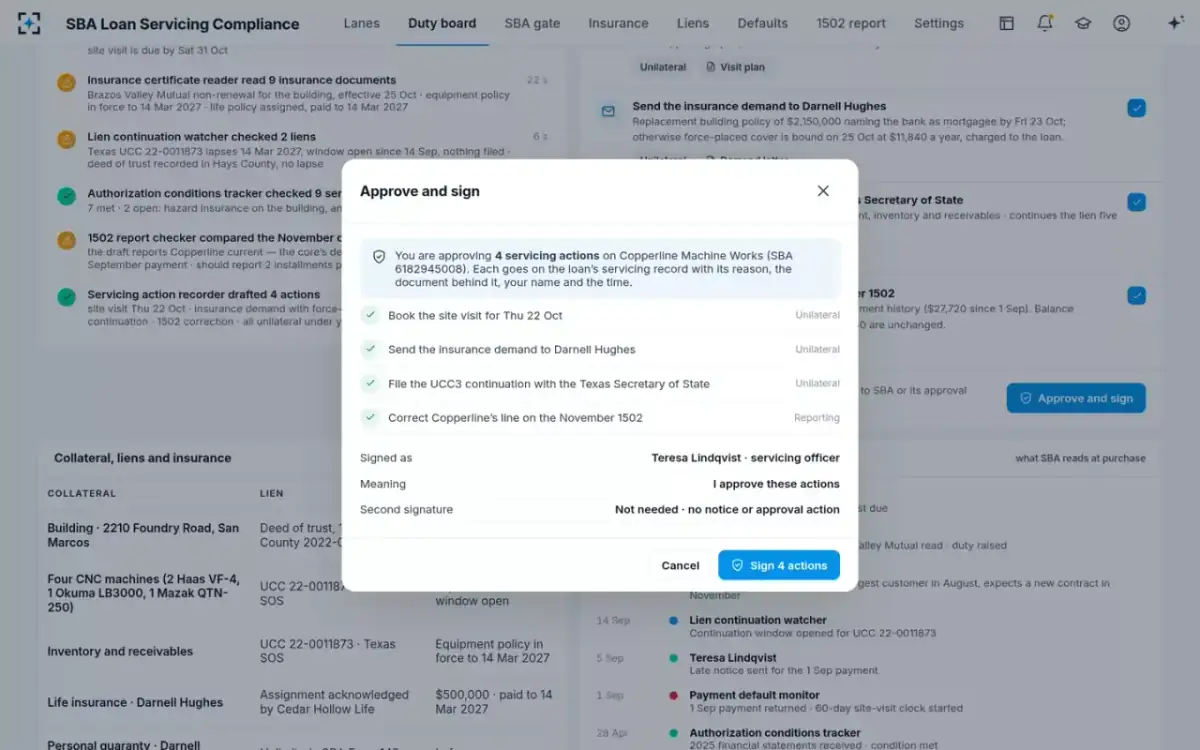1200x750 pixels.
Task: Click the green status icon for Servicing action recorder
Action: coord(66,297)
